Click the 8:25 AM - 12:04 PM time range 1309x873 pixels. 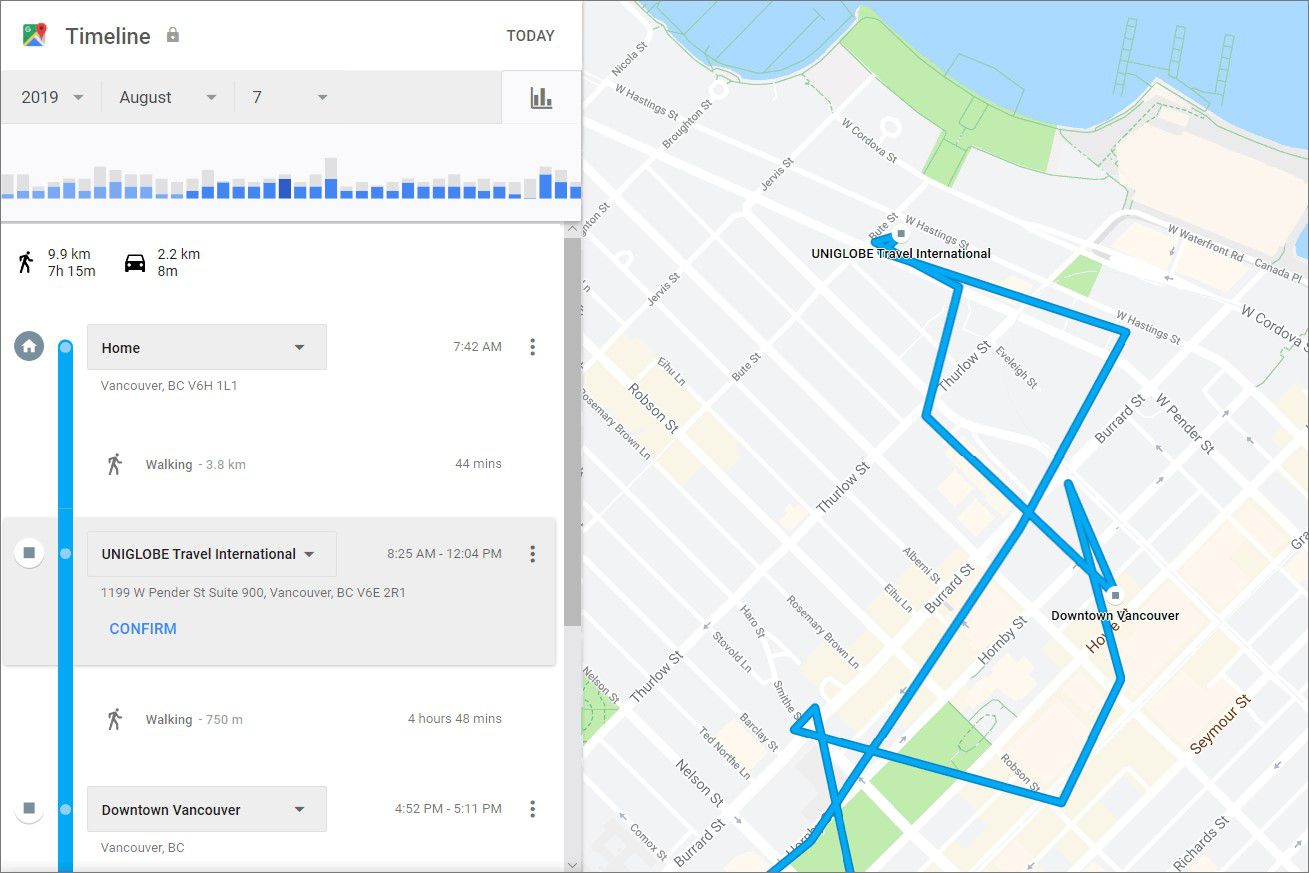click(x=445, y=553)
